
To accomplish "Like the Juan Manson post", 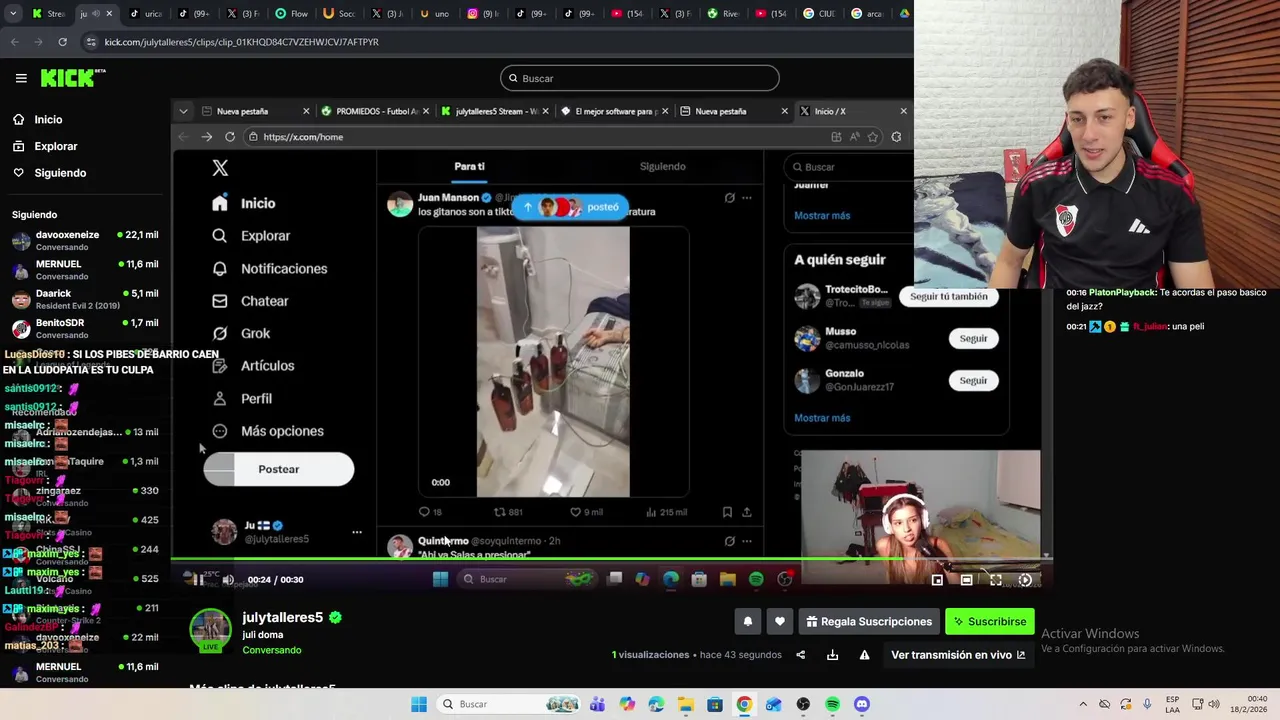I will [x=586, y=512].
